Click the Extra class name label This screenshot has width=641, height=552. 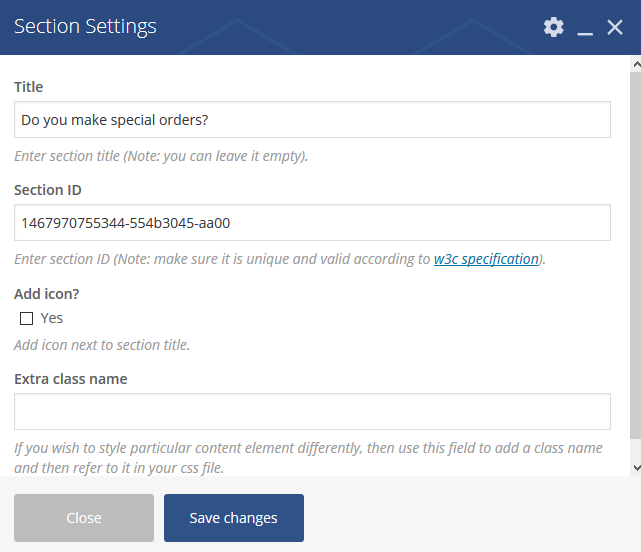[x=71, y=379]
